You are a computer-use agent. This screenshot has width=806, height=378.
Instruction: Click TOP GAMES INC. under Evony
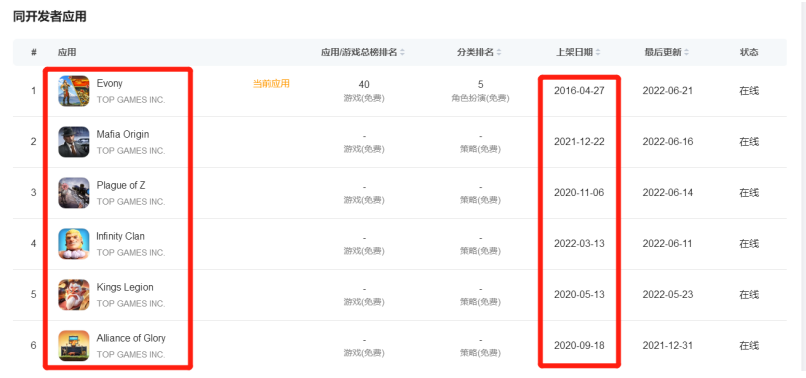(x=131, y=100)
